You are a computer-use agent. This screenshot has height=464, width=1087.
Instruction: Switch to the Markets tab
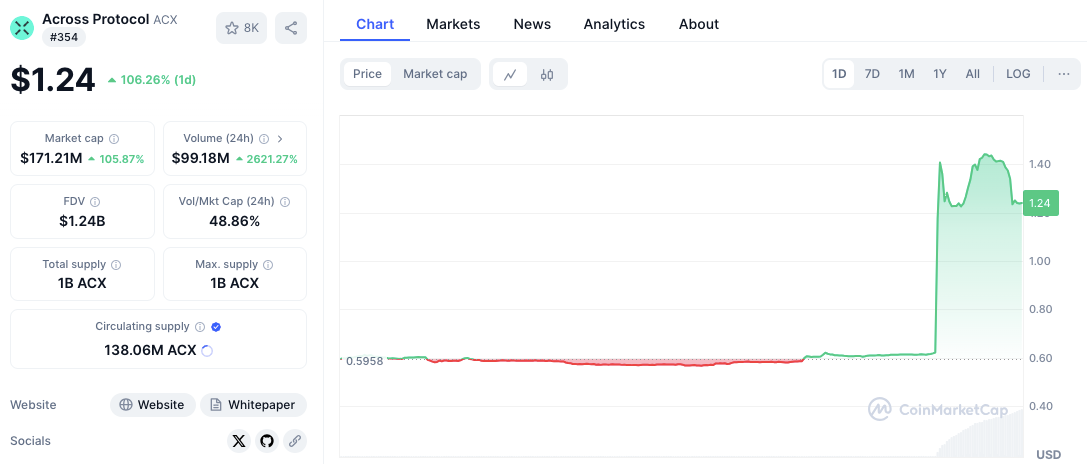tap(453, 24)
